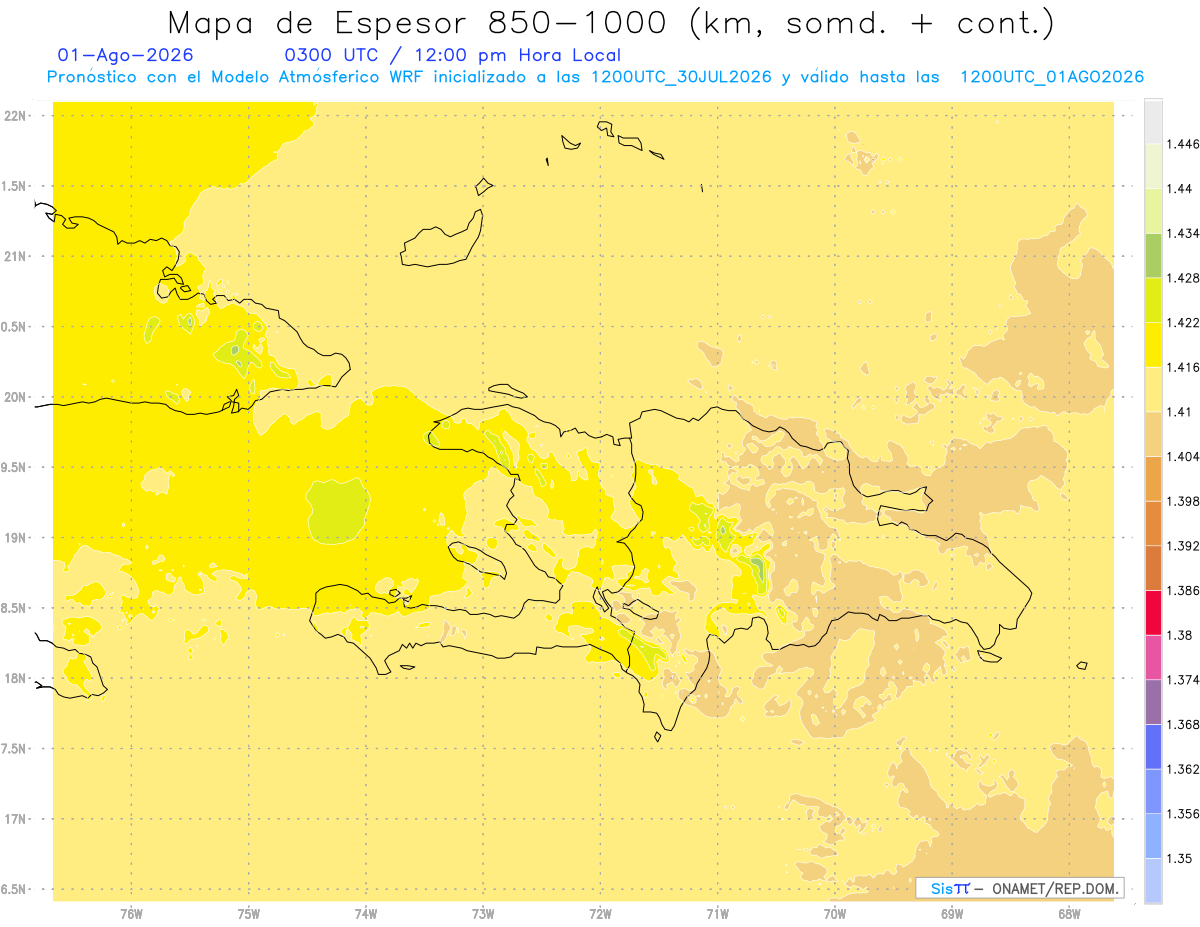Screen dimensions: 1200x927
Task: Click the colorbar value 1.44
Action: tap(1180, 189)
